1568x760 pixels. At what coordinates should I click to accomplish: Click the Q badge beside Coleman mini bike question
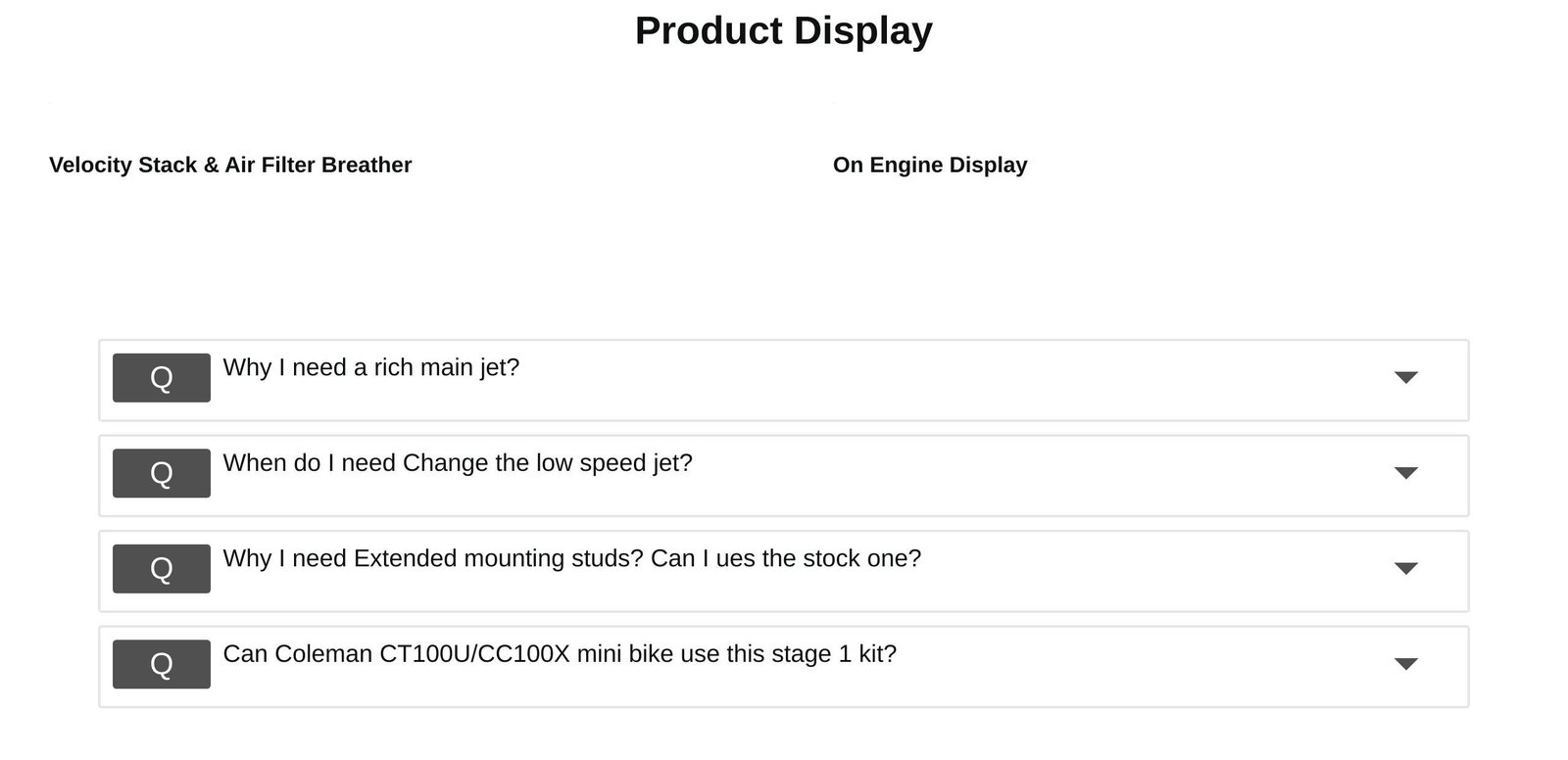(162, 664)
